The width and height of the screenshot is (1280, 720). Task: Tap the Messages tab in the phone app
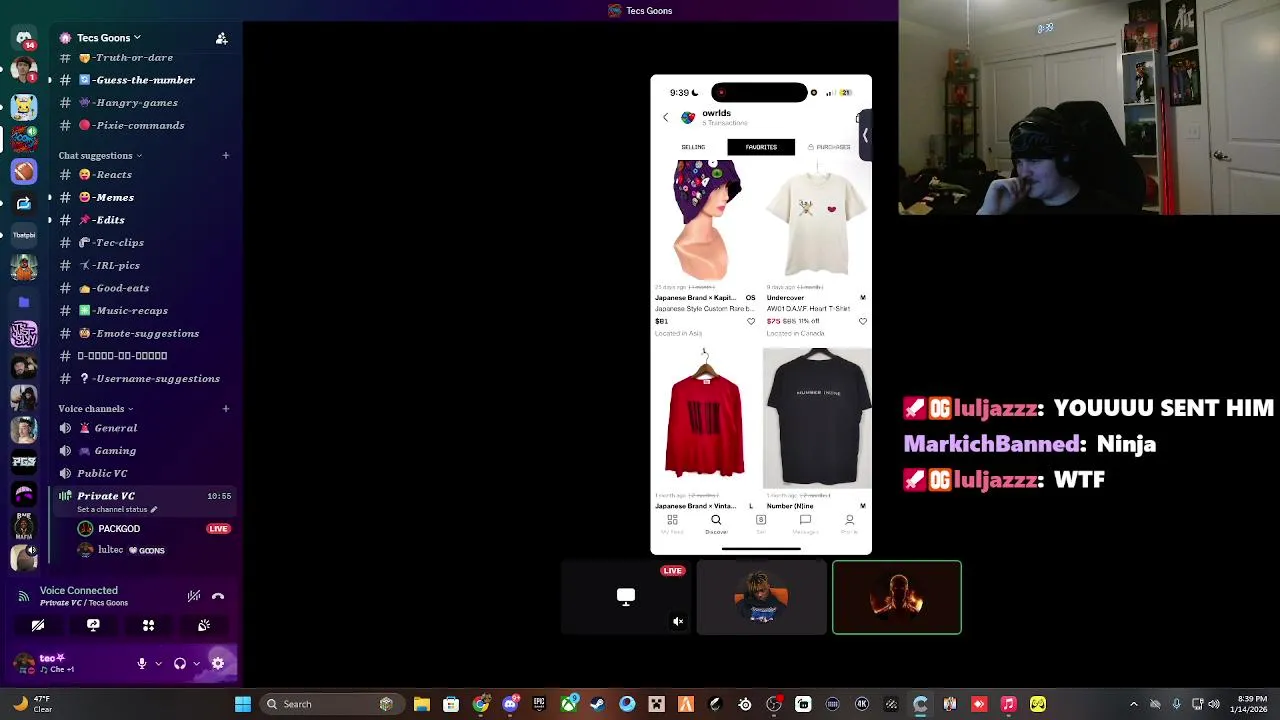pyautogui.click(x=805, y=523)
